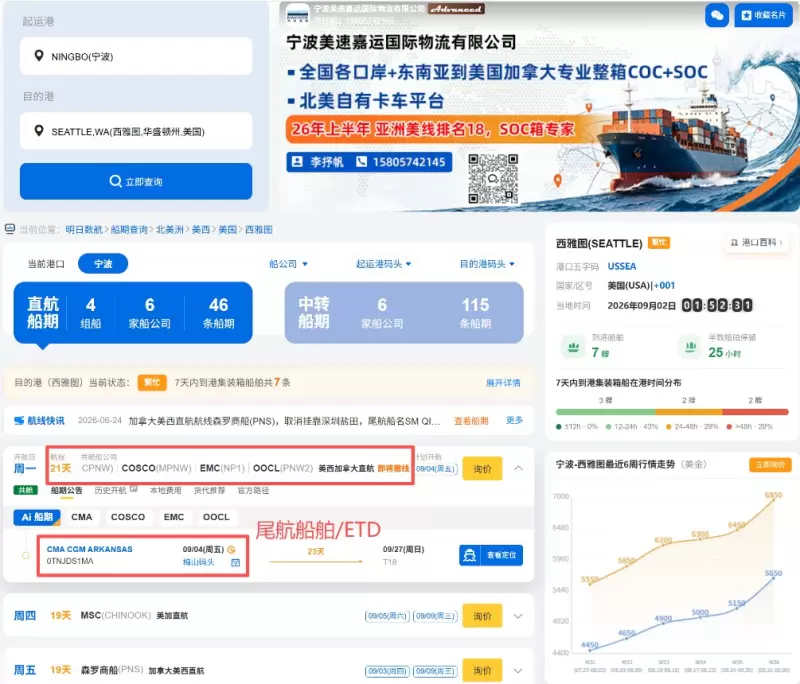Save the business card with 收藏名片

(763, 15)
